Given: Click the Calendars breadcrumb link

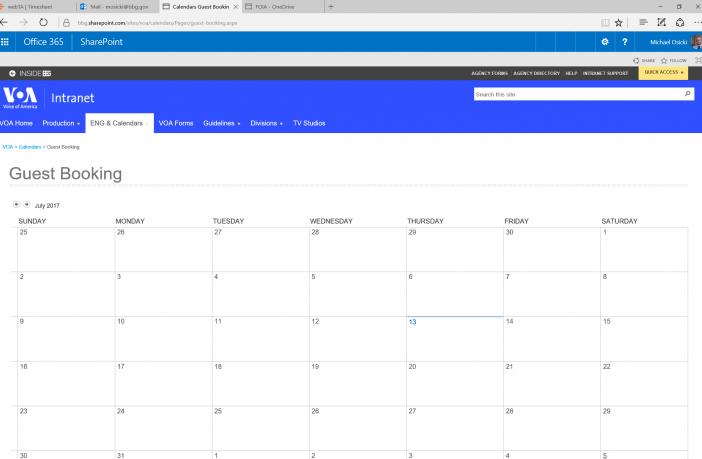Looking at the screenshot, I should pyautogui.click(x=30, y=147).
